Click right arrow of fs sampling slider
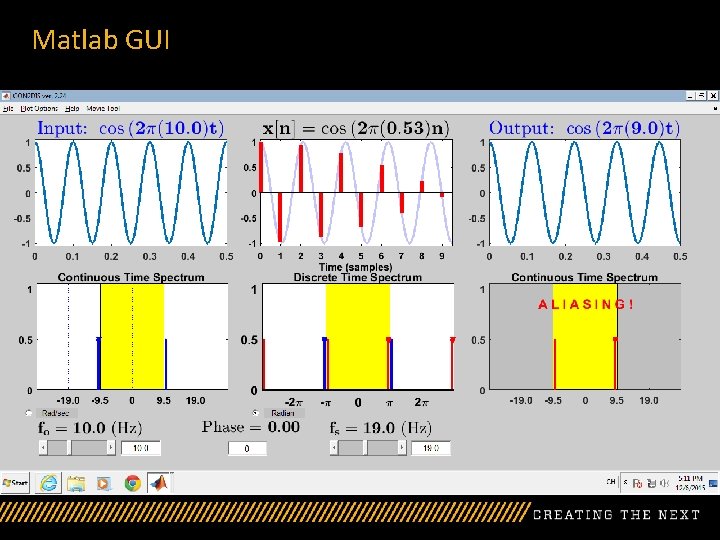Viewport: 720px width, 540px height. 402,447
